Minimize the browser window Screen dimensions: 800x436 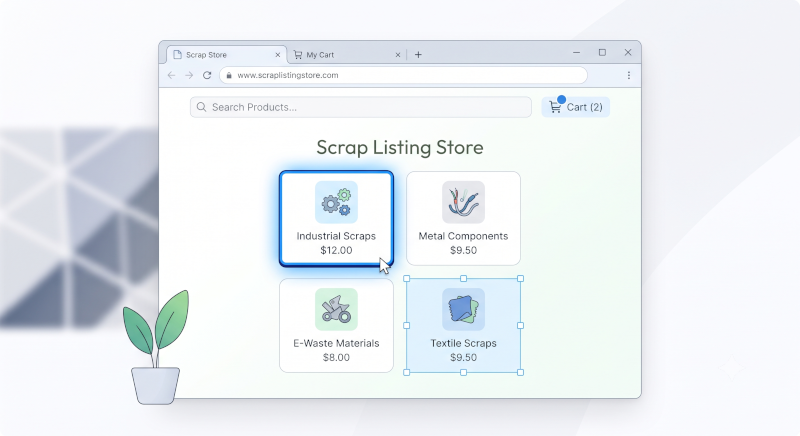[x=577, y=53]
